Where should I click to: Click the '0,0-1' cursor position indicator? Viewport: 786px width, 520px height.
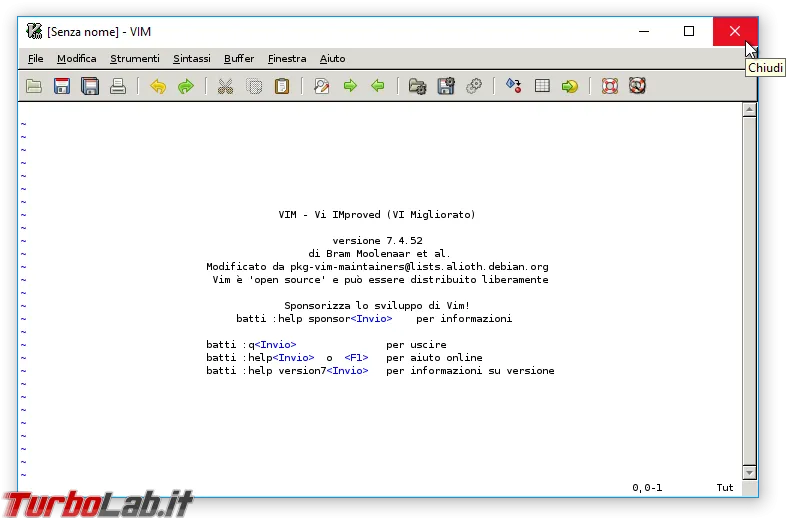[647, 487]
